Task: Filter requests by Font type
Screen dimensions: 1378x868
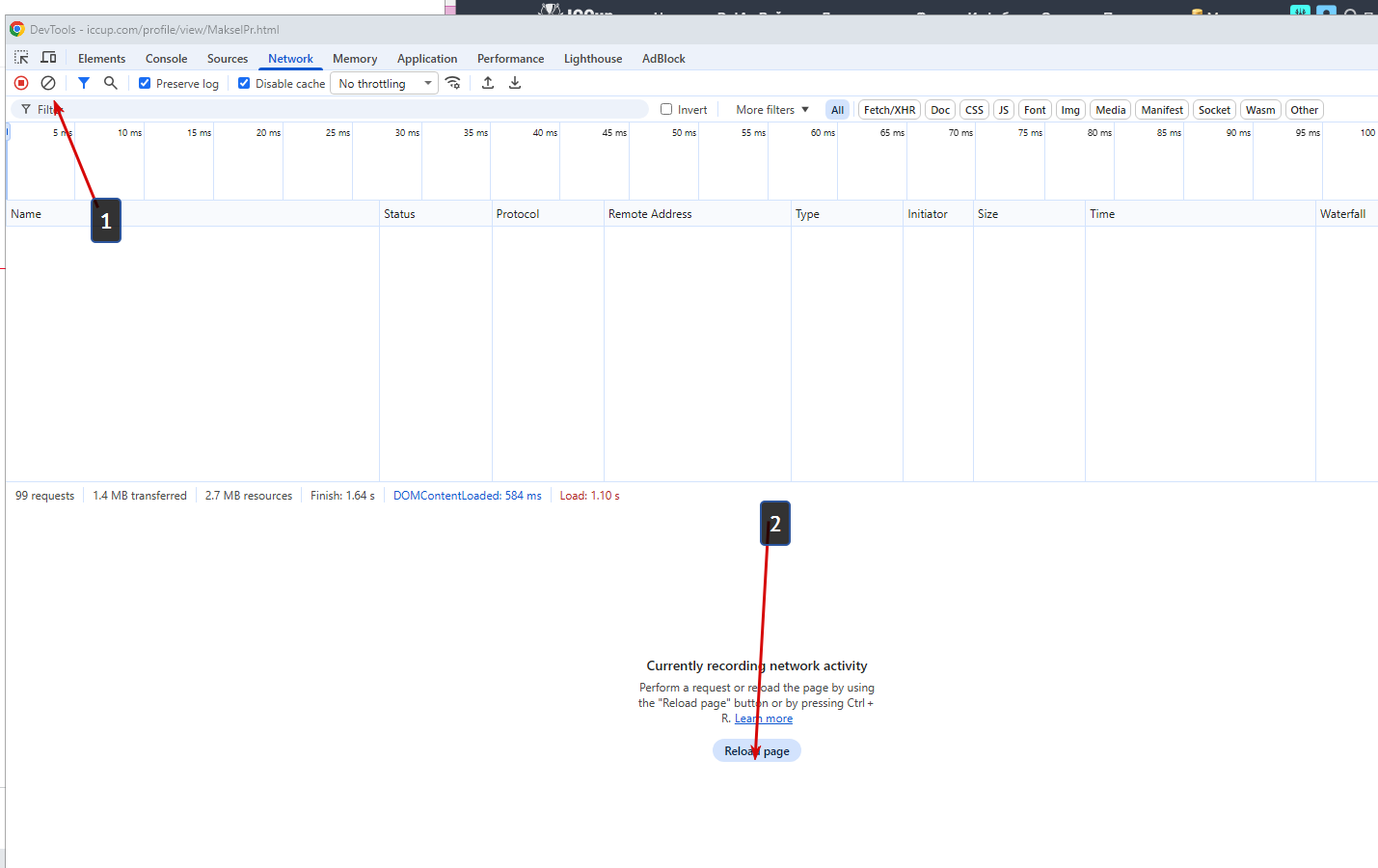Action: coord(1035,109)
